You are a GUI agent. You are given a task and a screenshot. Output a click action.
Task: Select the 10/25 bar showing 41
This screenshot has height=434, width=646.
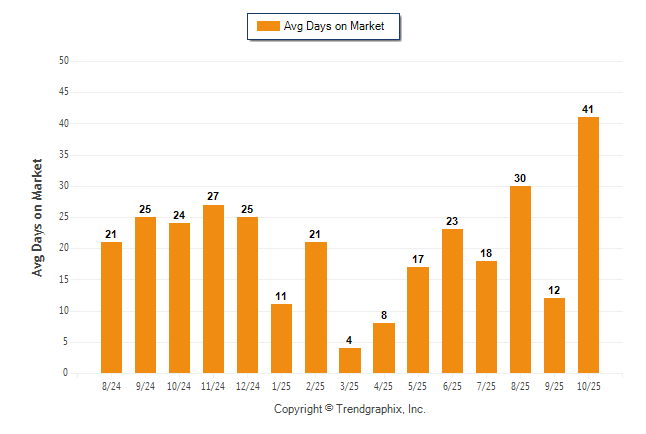(x=588, y=245)
